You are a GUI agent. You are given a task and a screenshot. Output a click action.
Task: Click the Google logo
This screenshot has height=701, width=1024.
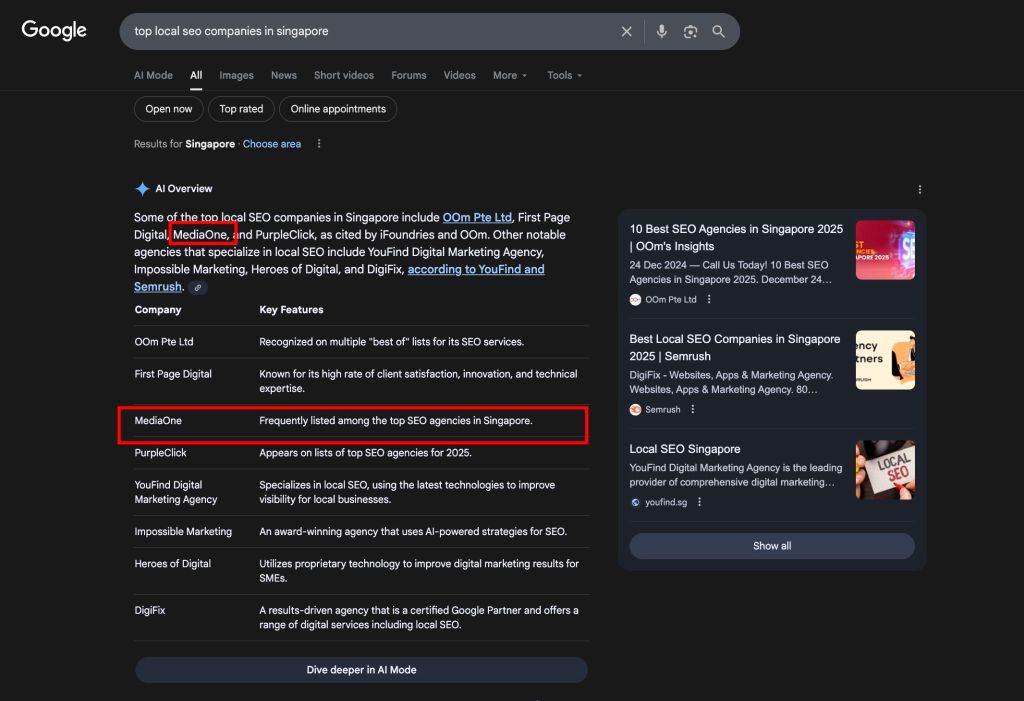click(54, 30)
